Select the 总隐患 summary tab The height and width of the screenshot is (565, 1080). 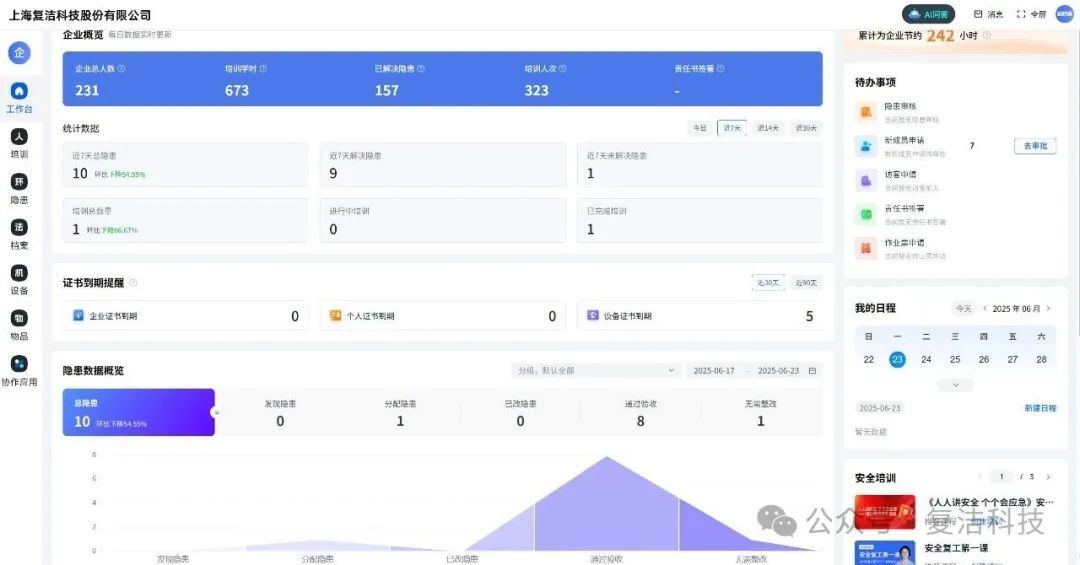(138, 413)
